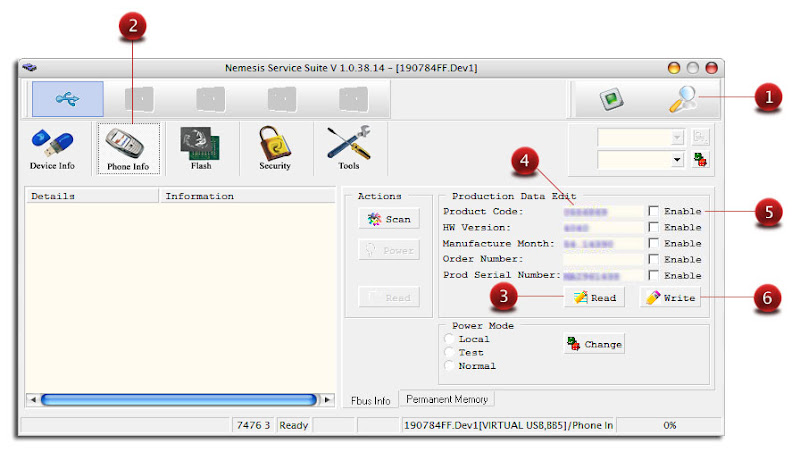Expand the lower combo box arrow
This screenshot has height=452, width=800.
[x=677, y=160]
